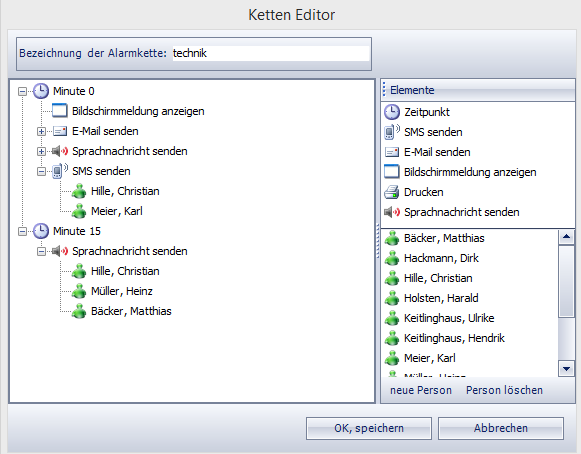Expand the E-Mail senden node
Screen dimensions: 581x454
click(x=42, y=131)
